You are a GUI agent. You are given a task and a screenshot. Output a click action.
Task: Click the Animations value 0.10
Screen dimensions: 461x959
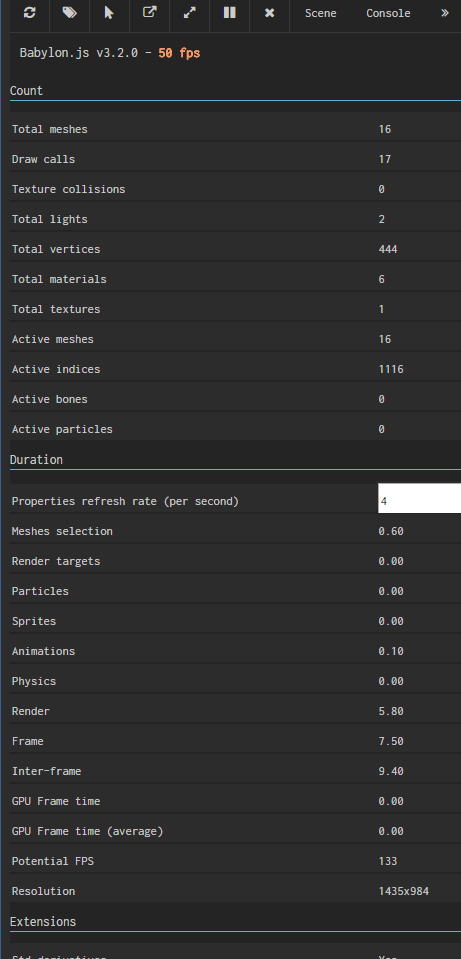click(x=391, y=651)
